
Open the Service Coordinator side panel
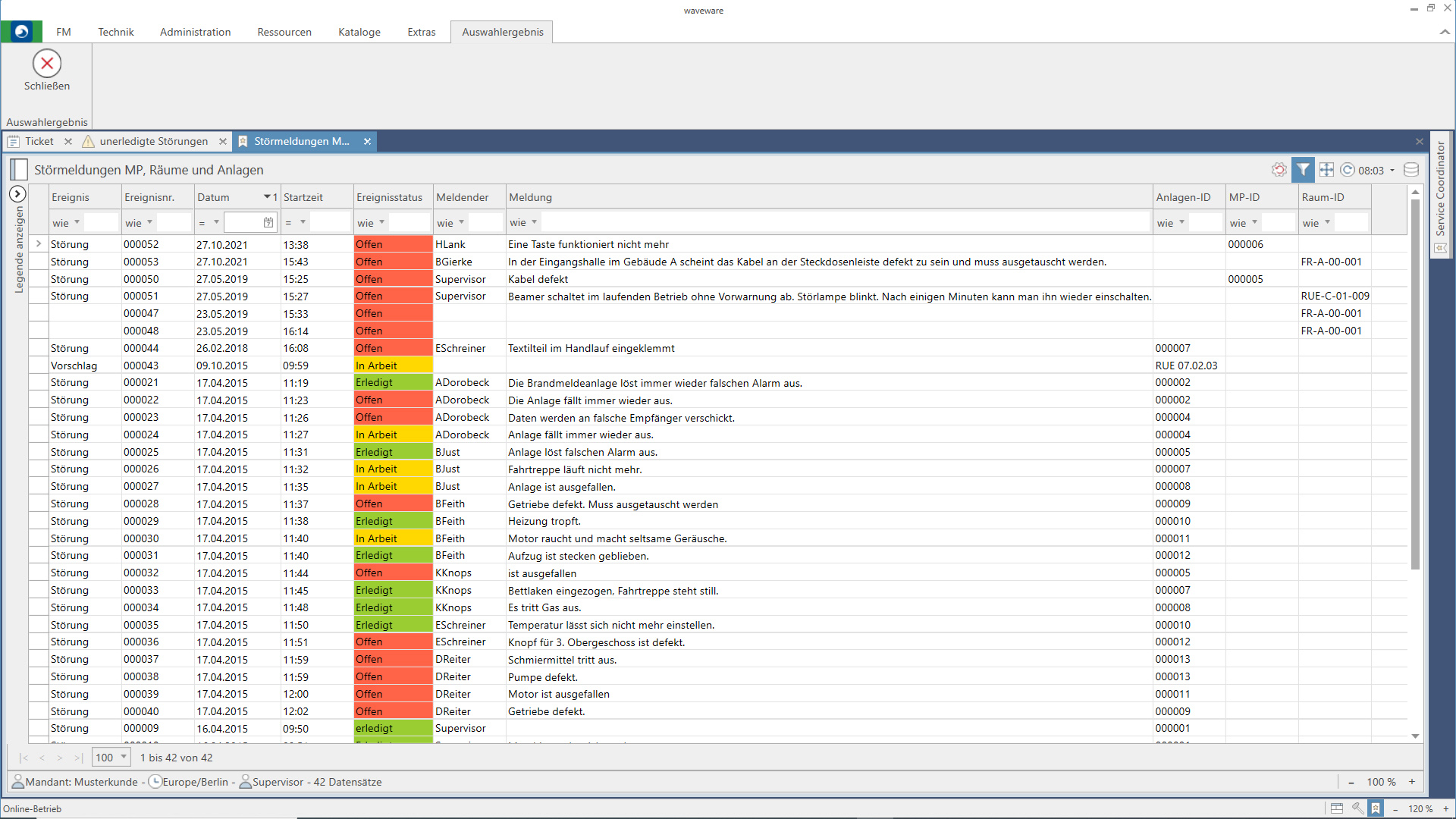click(1441, 190)
